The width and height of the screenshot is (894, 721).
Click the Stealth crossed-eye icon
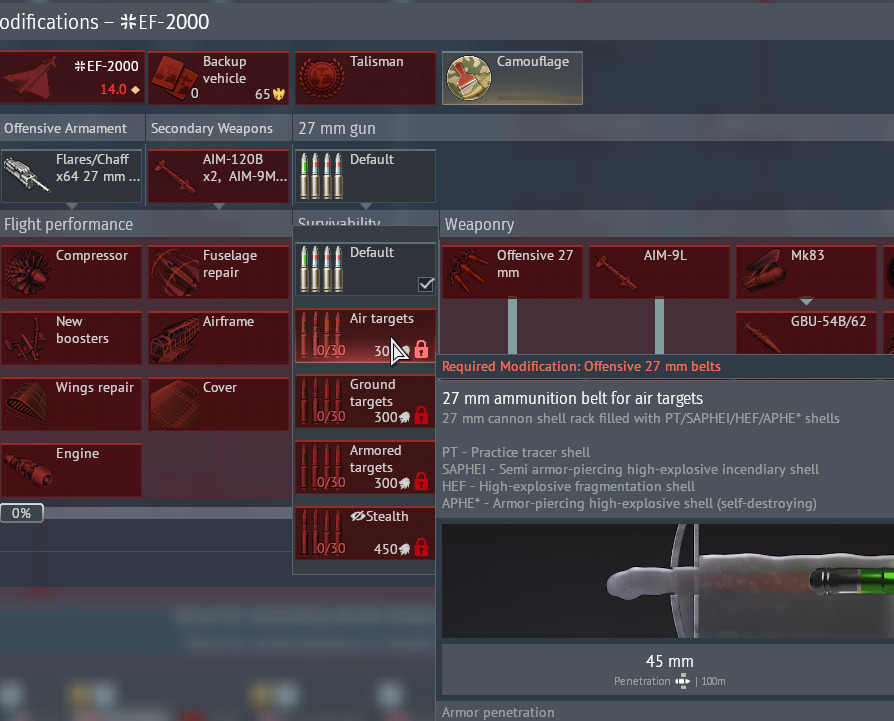(x=357, y=516)
